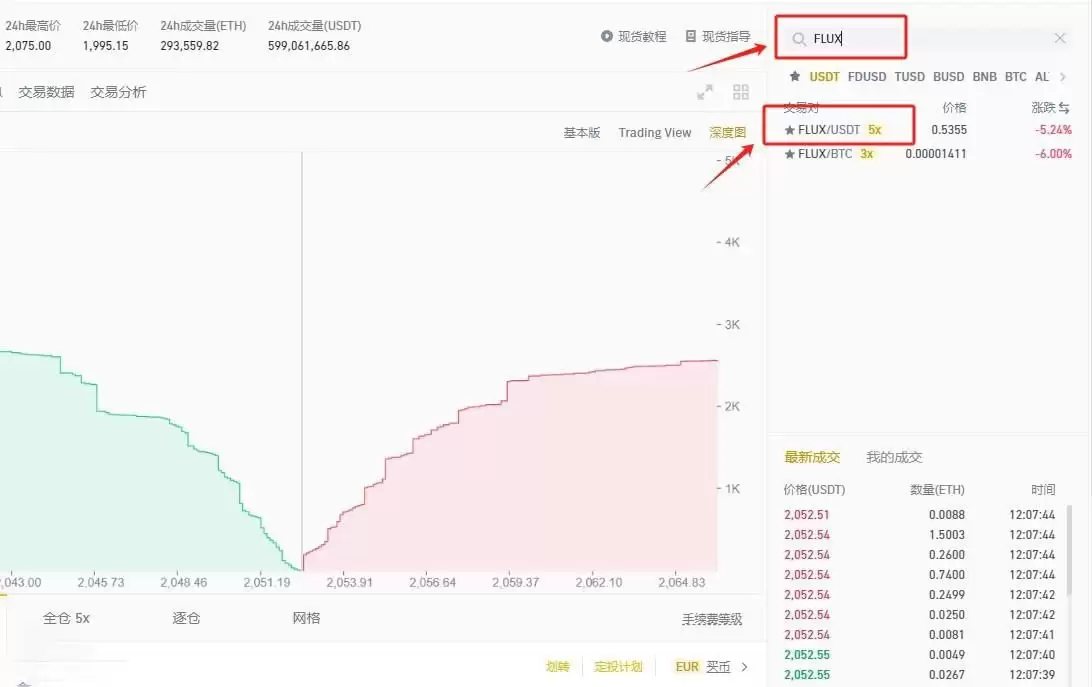Open the 划转 transfer link
This screenshot has width=1092, height=687.
click(557, 666)
